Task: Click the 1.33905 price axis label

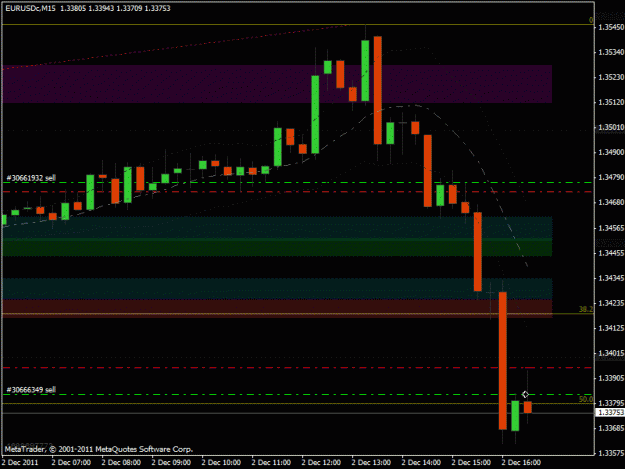Action: coord(611,378)
